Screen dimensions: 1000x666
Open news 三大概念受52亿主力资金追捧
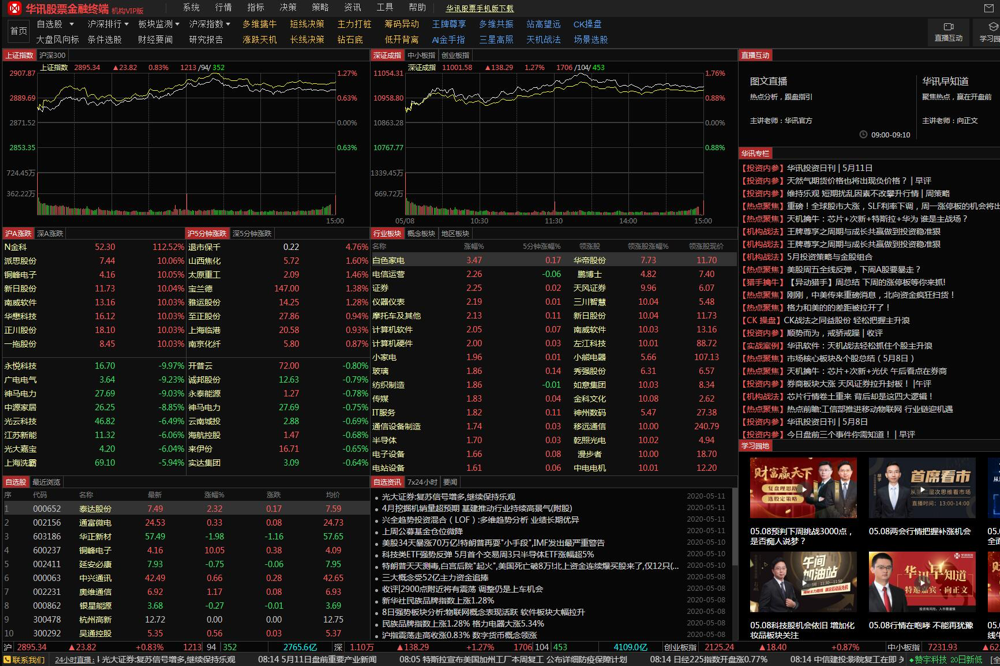click(435, 577)
